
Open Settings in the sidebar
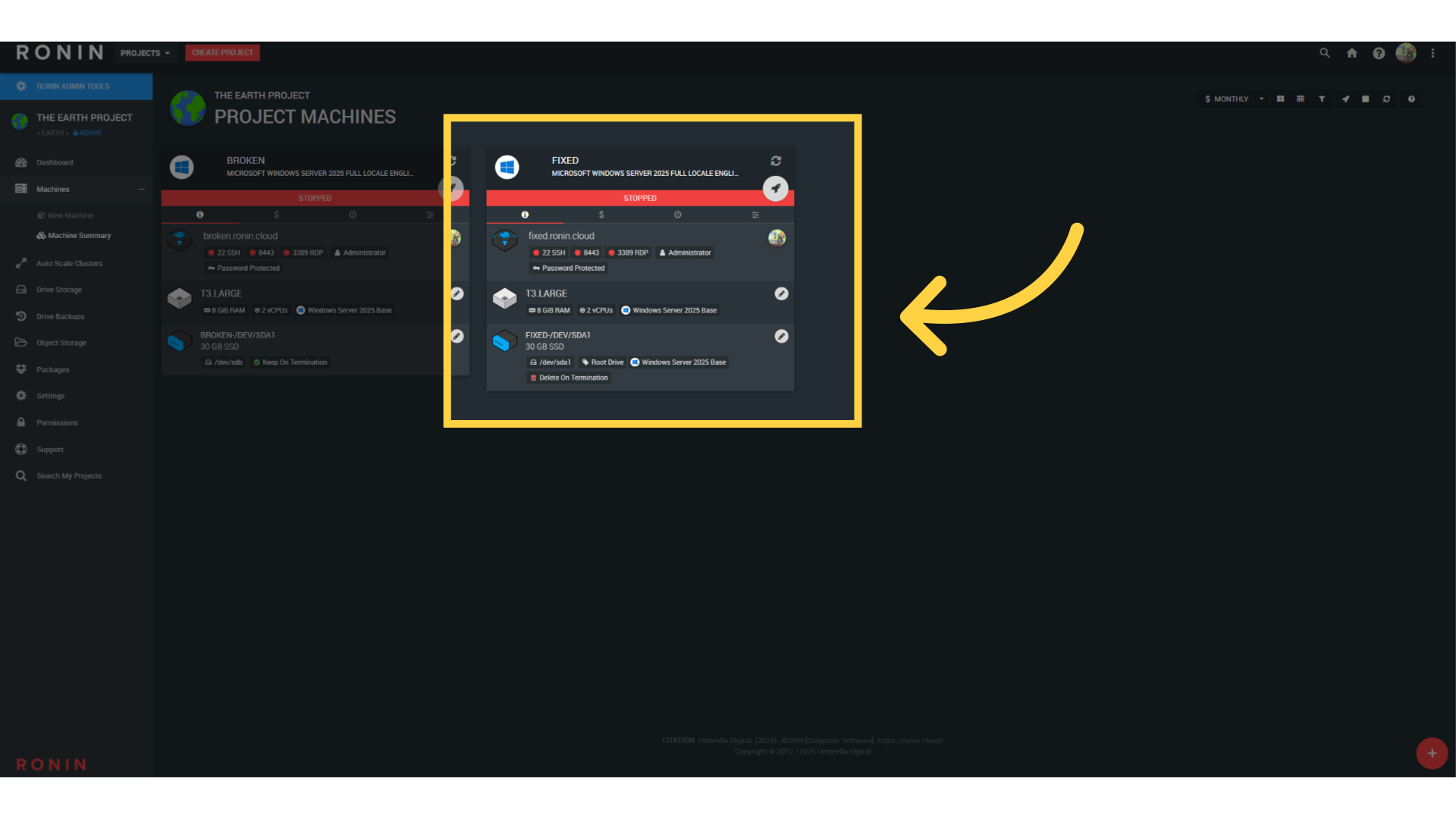tap(51, 396)
